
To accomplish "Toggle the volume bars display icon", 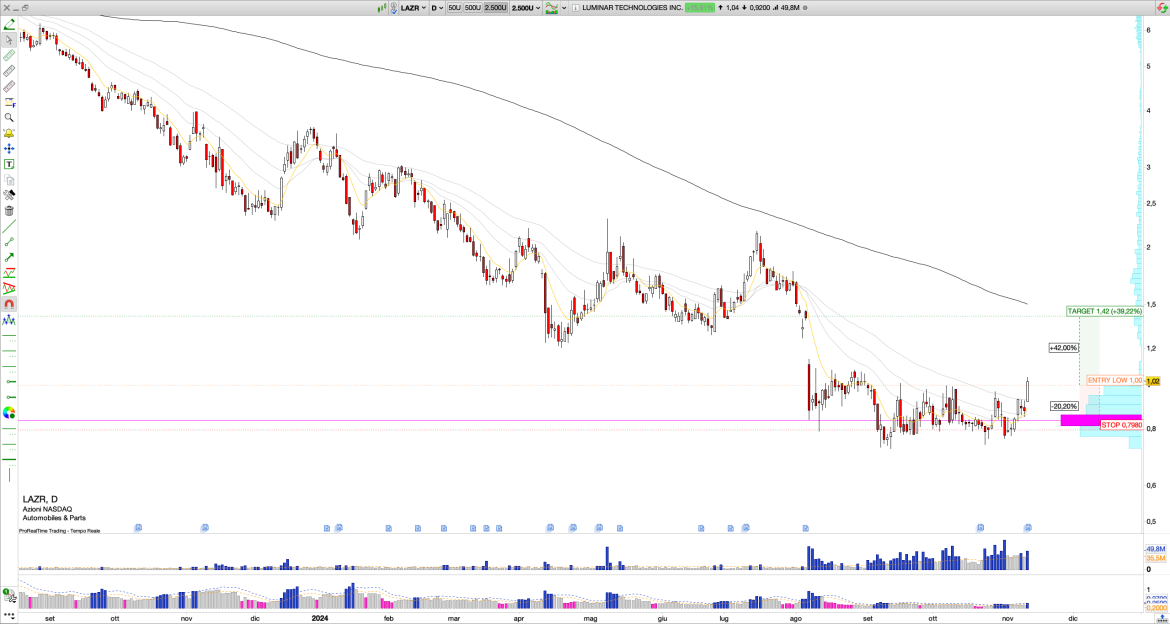I will click(383, 7).
